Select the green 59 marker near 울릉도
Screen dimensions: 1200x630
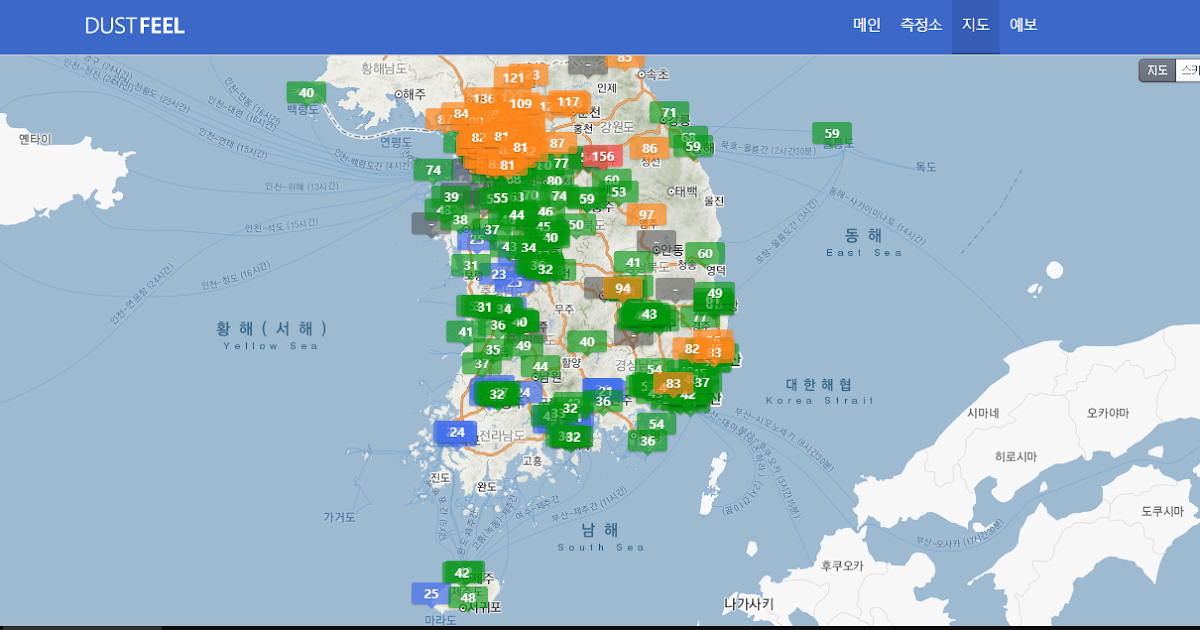pyautogui.click(x=831, y=132)
